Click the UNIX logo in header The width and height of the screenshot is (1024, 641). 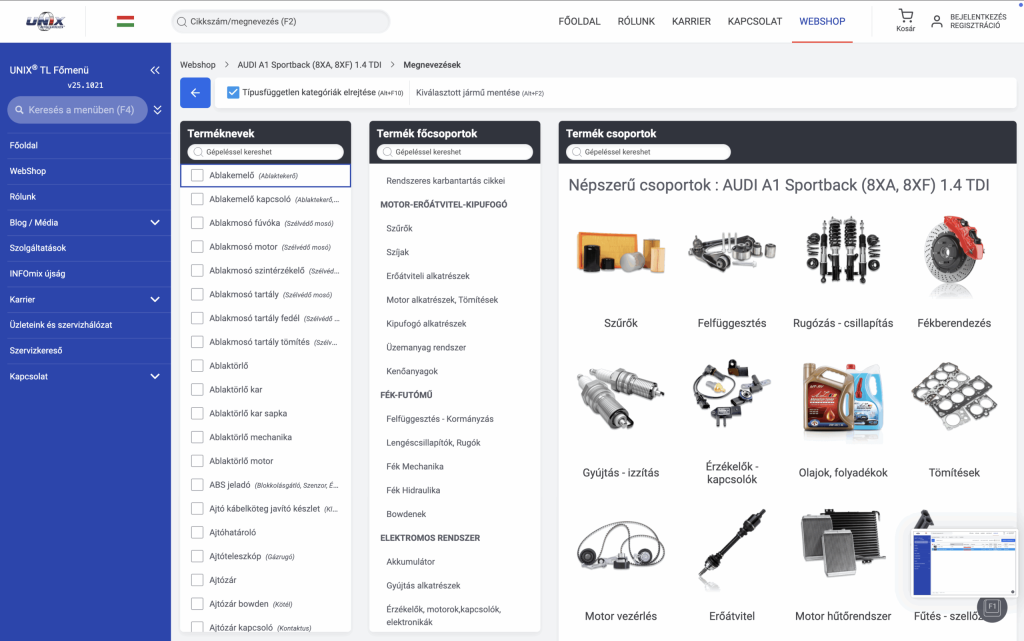point(44,21)
